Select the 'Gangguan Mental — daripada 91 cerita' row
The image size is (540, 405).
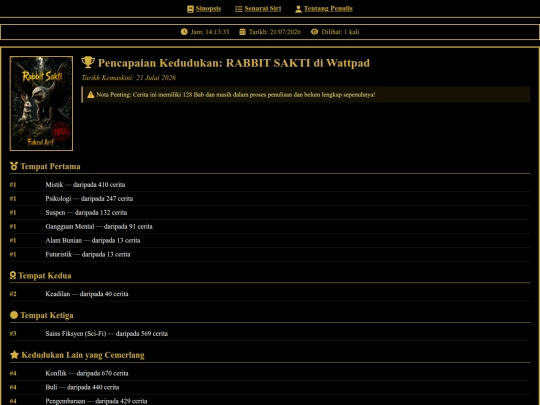pos(270,226)
